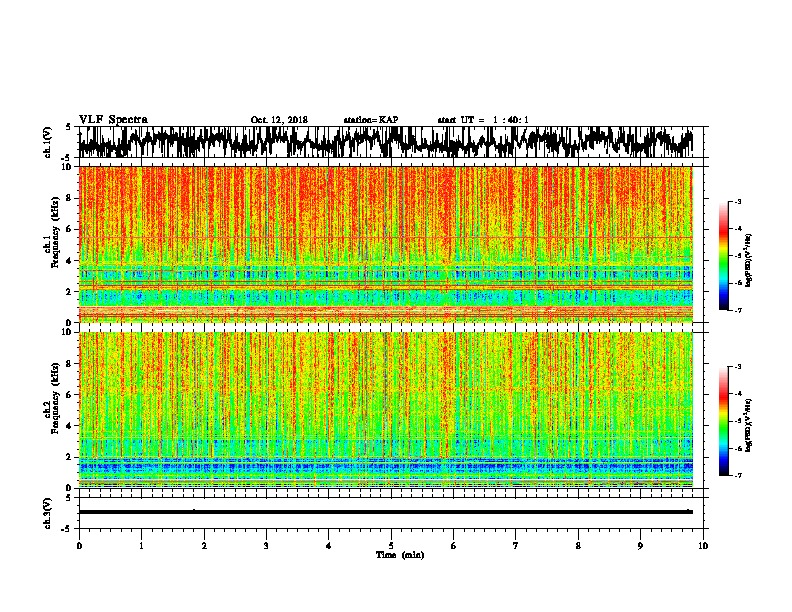Click the "6" kHz tick on ch.2 spectrogram axis
Screen dimensions: 792x612
coord(70,395)
